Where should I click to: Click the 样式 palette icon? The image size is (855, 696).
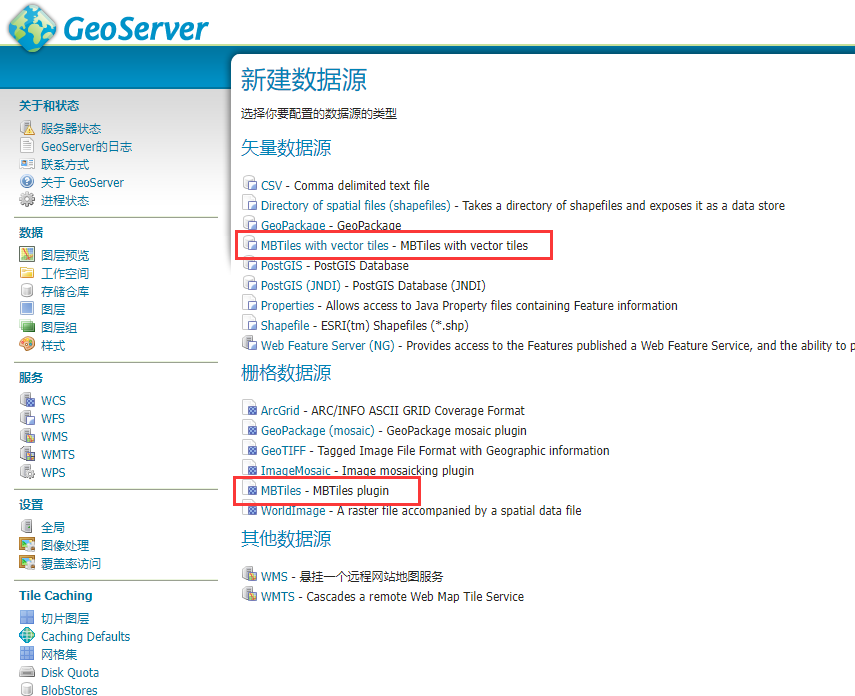coord(27,345)
